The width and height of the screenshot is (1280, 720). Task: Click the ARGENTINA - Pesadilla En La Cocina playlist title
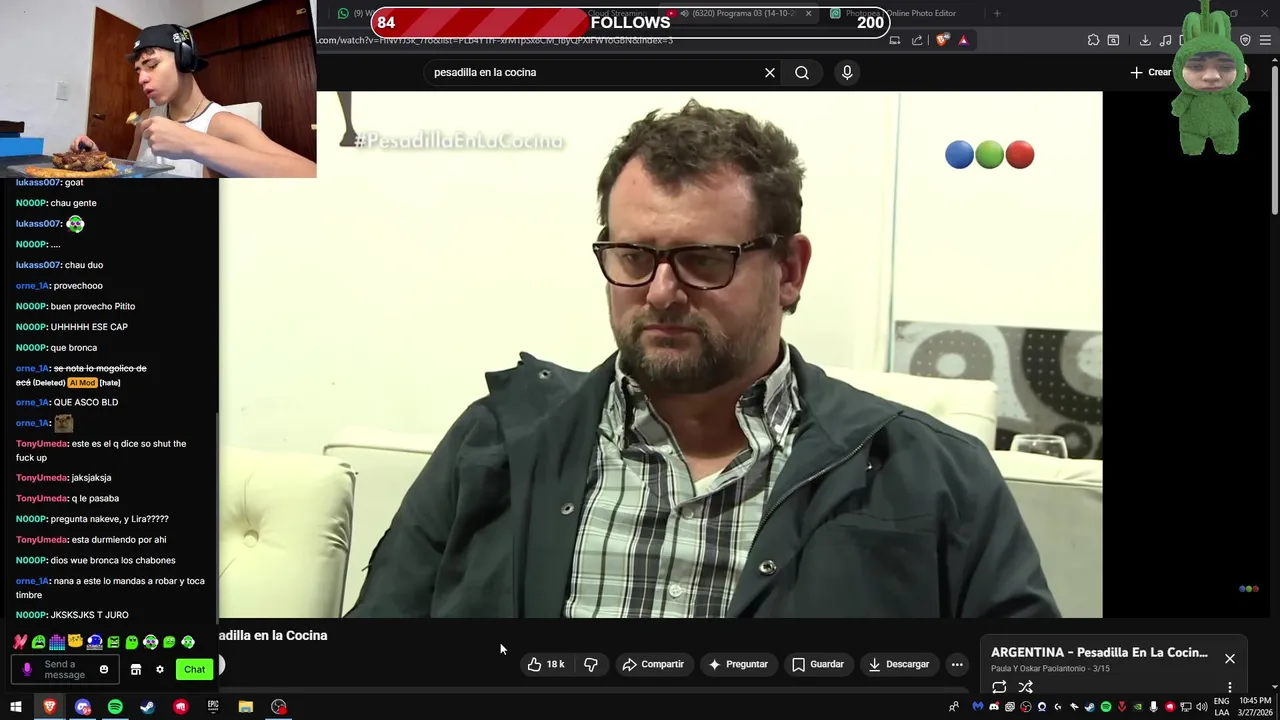click(x=1099, y=652)
